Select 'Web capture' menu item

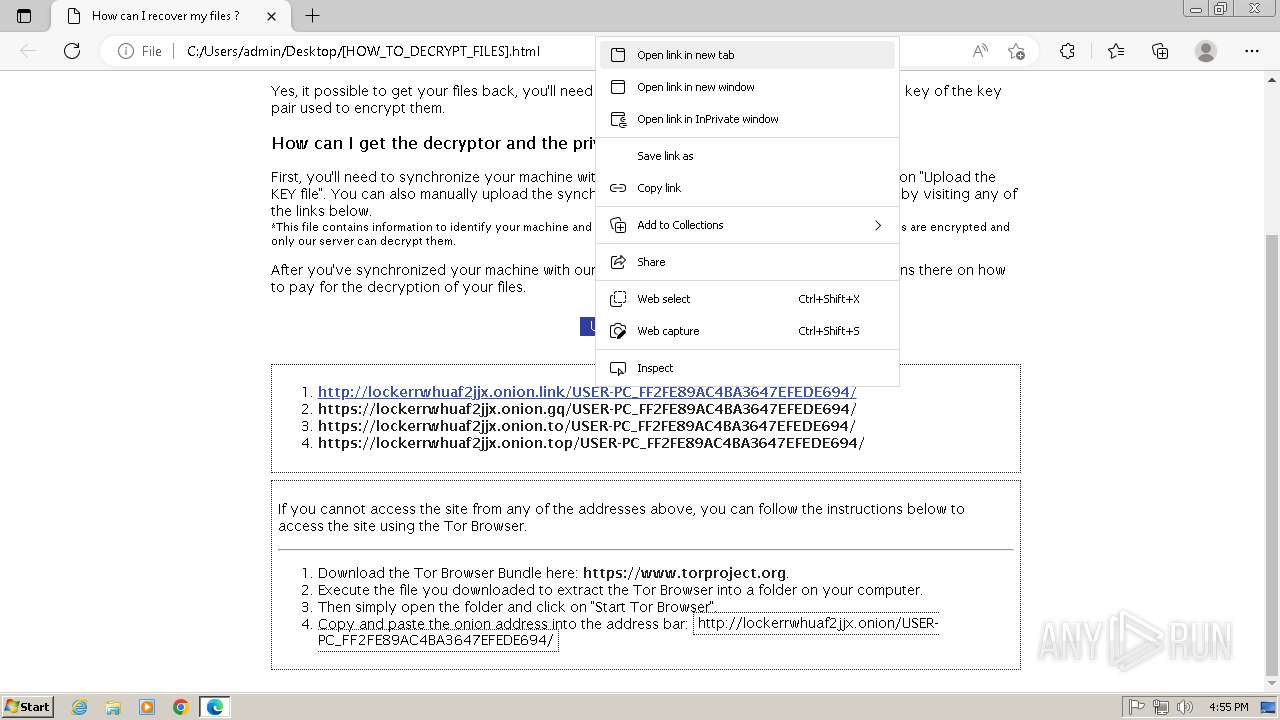pos(747,331)
